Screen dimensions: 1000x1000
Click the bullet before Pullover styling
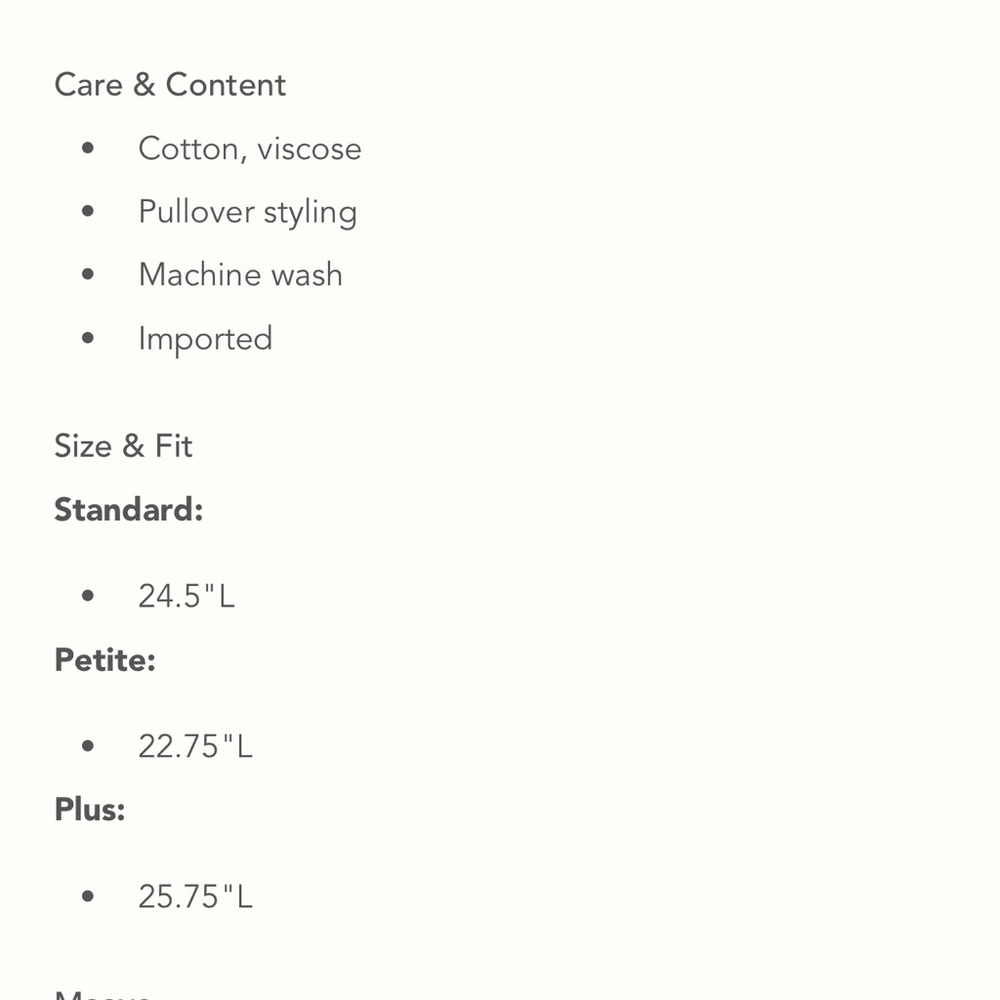pyautogui.click(x=88, y=211)
